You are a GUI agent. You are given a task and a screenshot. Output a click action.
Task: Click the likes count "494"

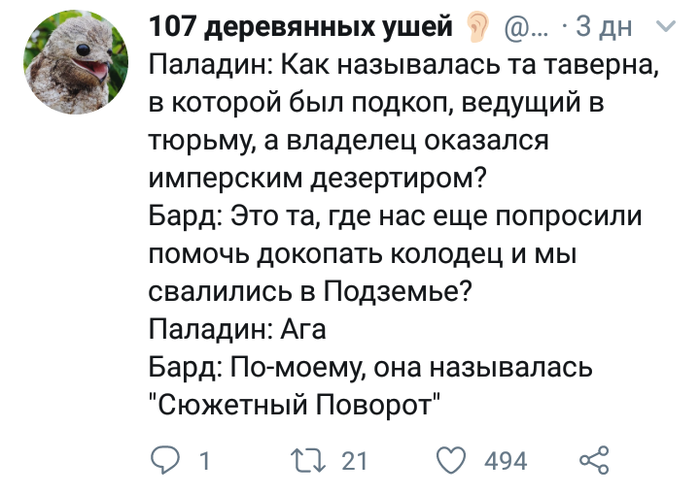click(505, 462)
